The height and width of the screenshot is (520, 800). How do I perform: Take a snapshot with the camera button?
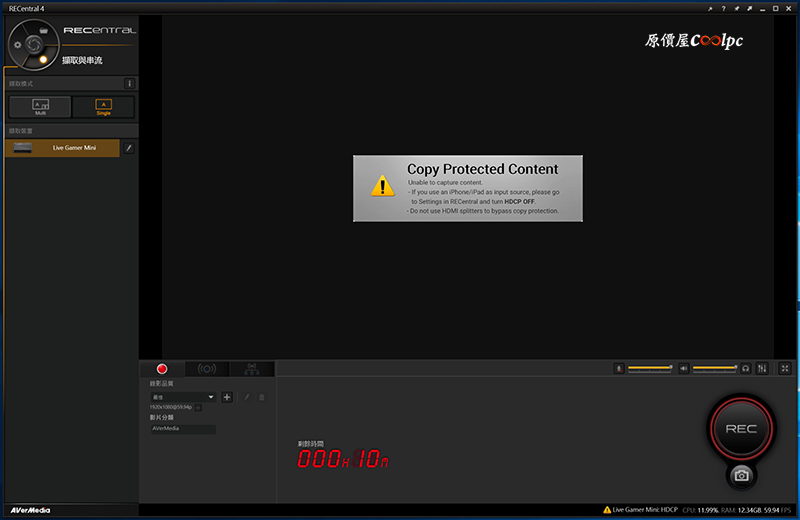pyautogui.click(x=741, y=476)
